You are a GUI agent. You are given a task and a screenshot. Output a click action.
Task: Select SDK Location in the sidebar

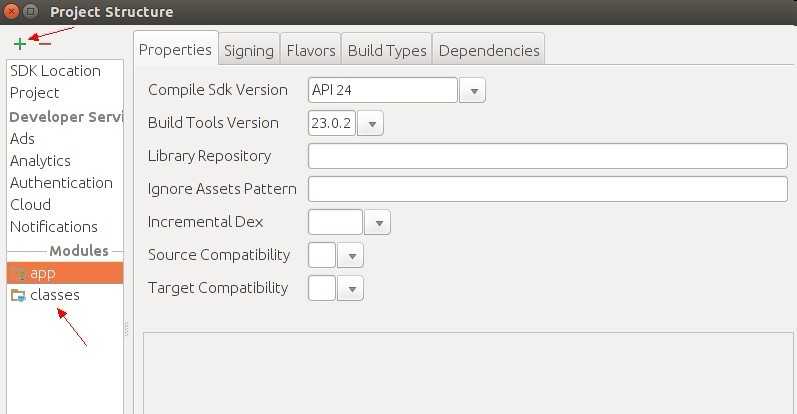[x=55, y=71]
